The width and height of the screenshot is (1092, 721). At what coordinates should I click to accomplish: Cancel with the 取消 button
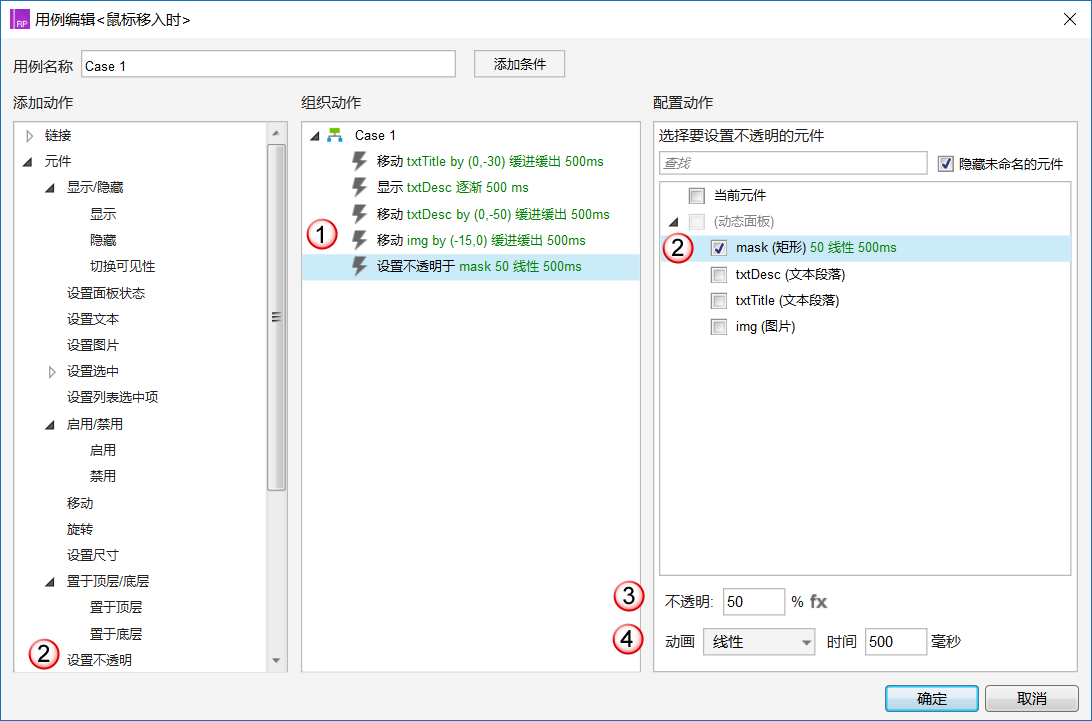click(1031, 698)
